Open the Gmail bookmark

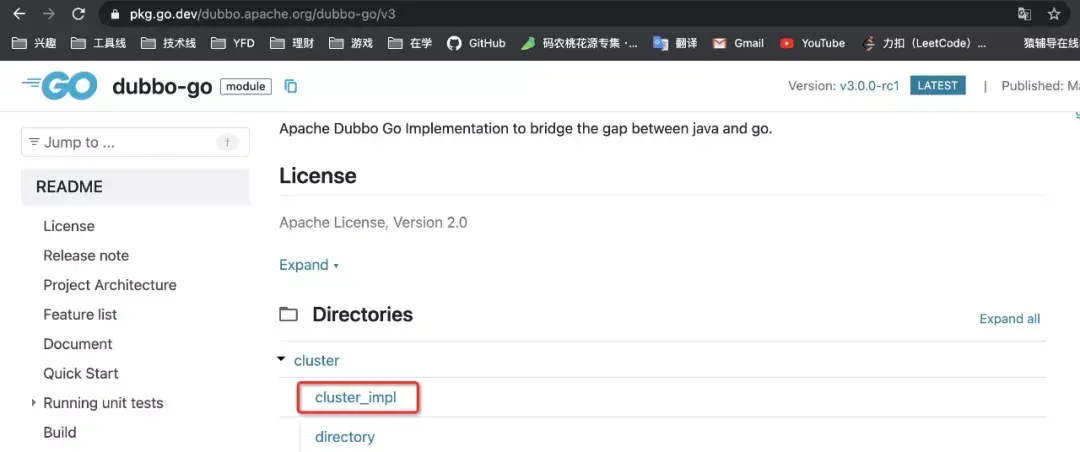738,43
